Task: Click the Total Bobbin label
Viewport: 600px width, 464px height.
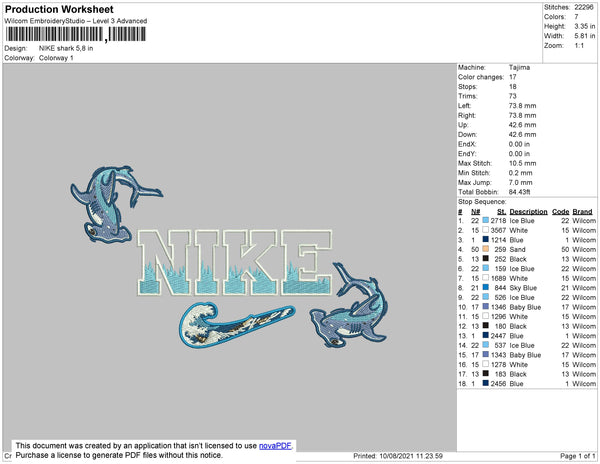Action: pyautogui.click(x=478, y=192)
